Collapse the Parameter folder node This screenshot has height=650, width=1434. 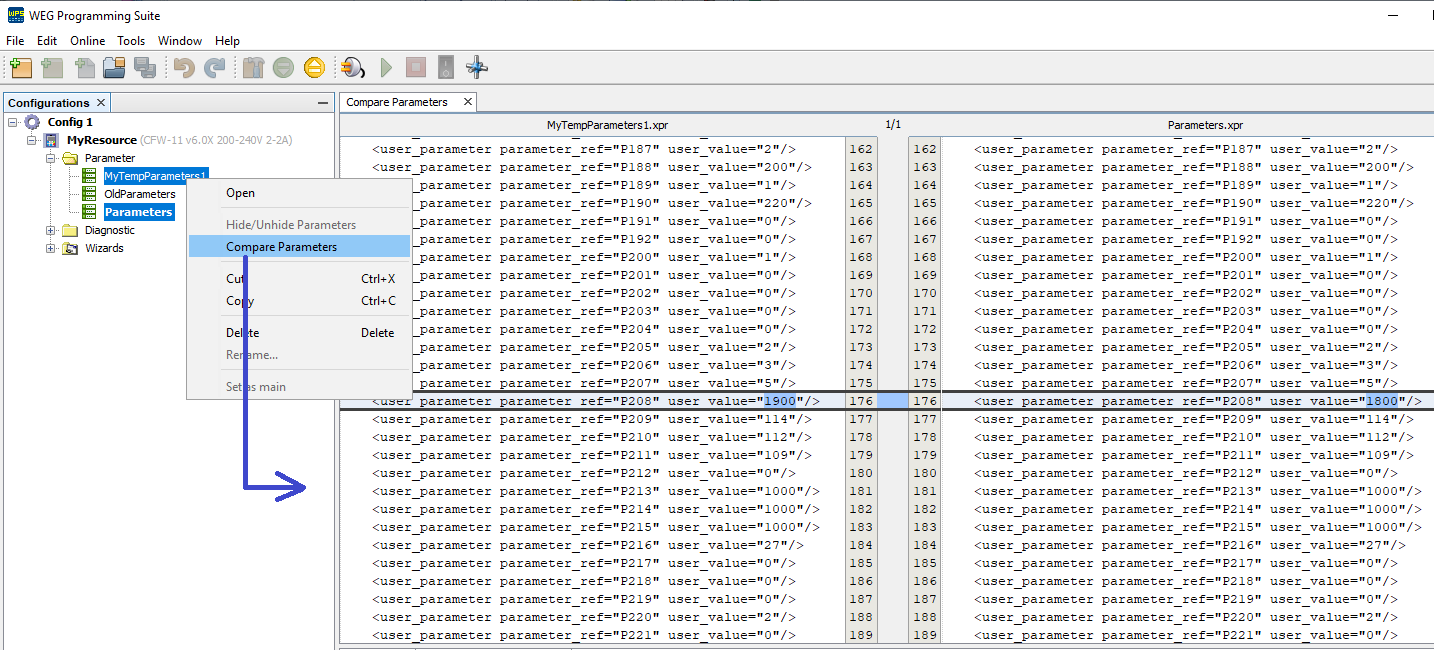pos(51,158)
